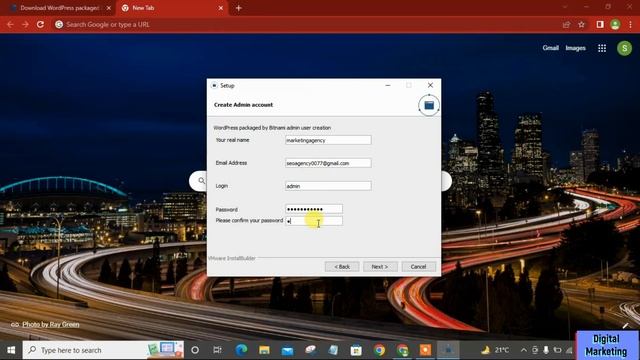Click the Next button in Setup
The height and width of the screenshot is (360, 640).
[x=380, y=267]
